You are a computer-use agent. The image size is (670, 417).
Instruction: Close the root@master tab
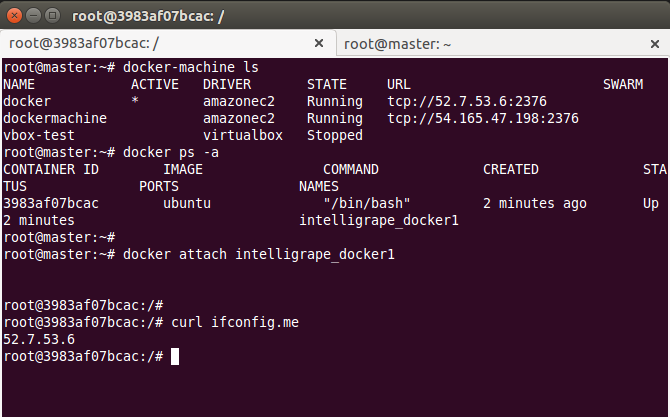tap(655, 44)
